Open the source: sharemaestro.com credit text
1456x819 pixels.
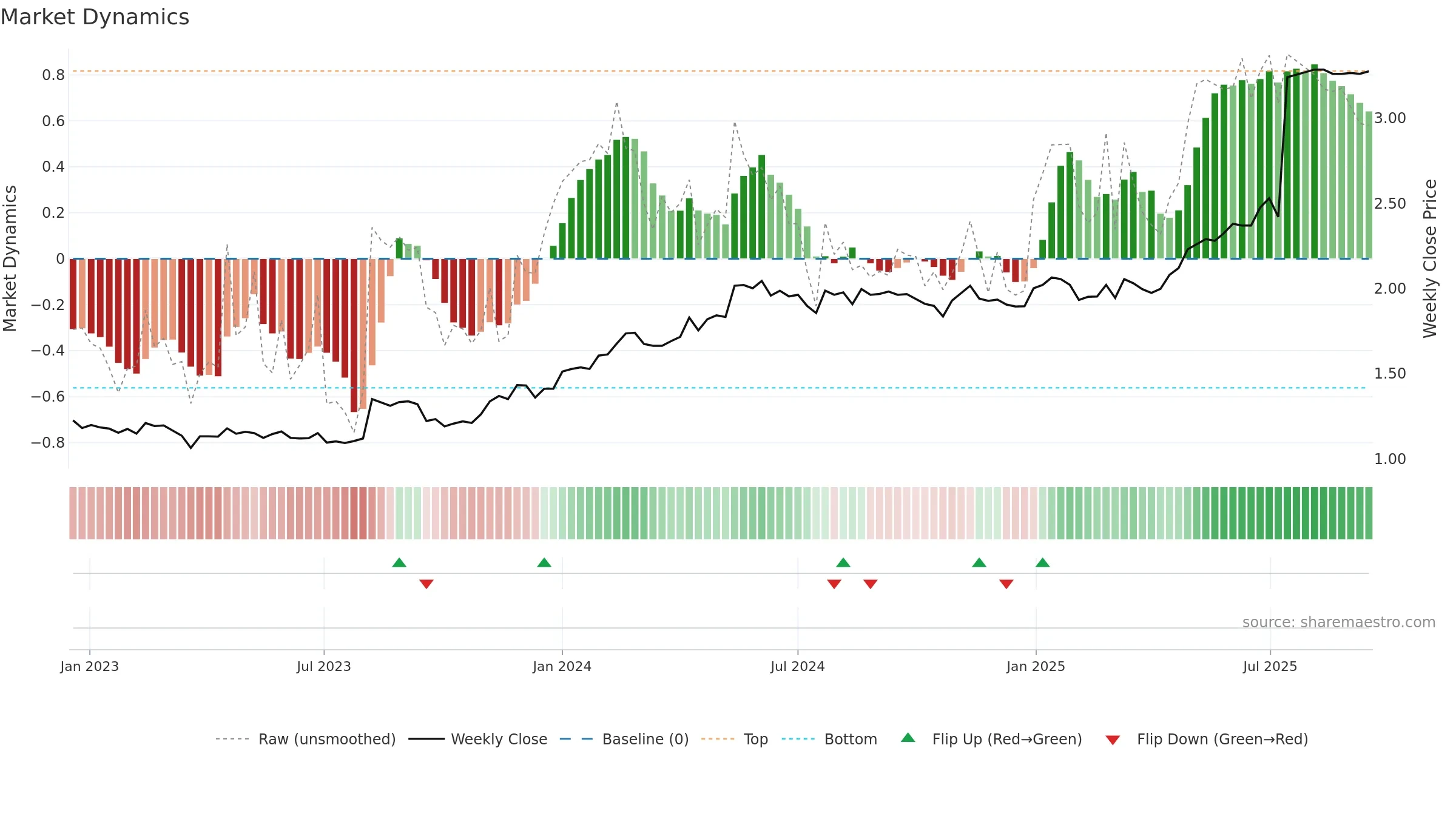click(1339, 622)
